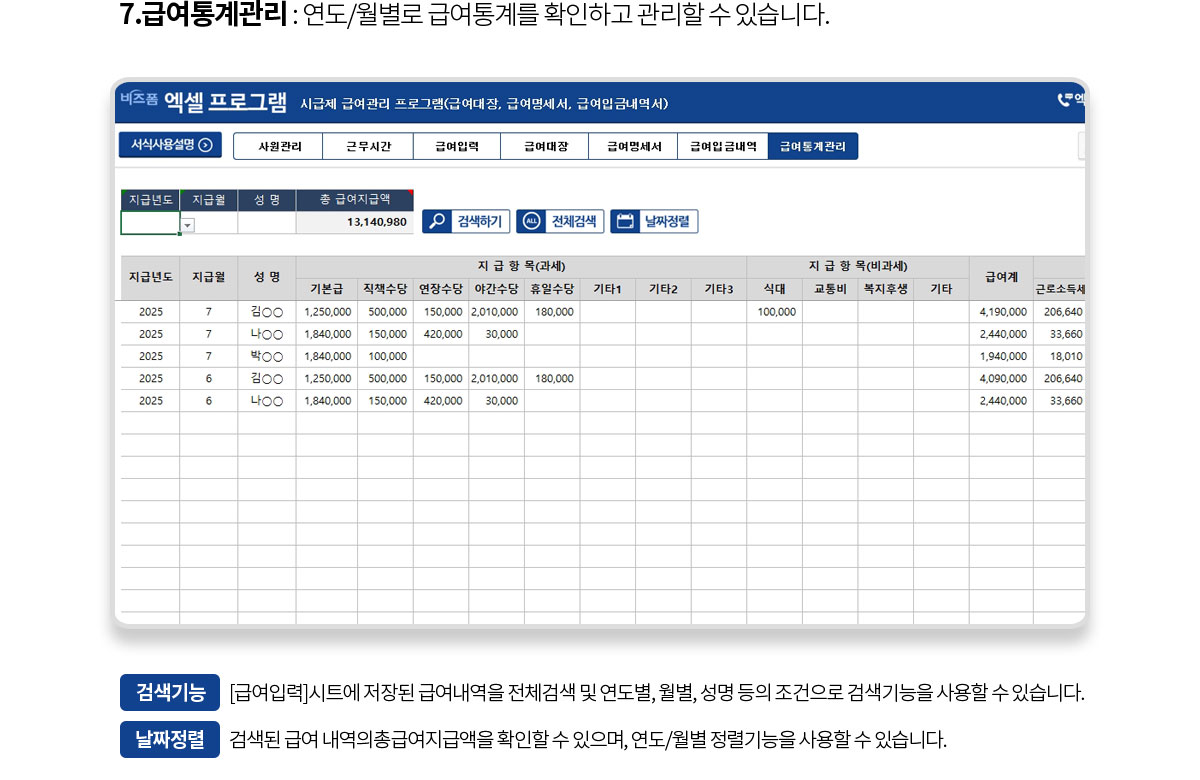Click the 전체검색 button with ALL icon

click(560, 222)
